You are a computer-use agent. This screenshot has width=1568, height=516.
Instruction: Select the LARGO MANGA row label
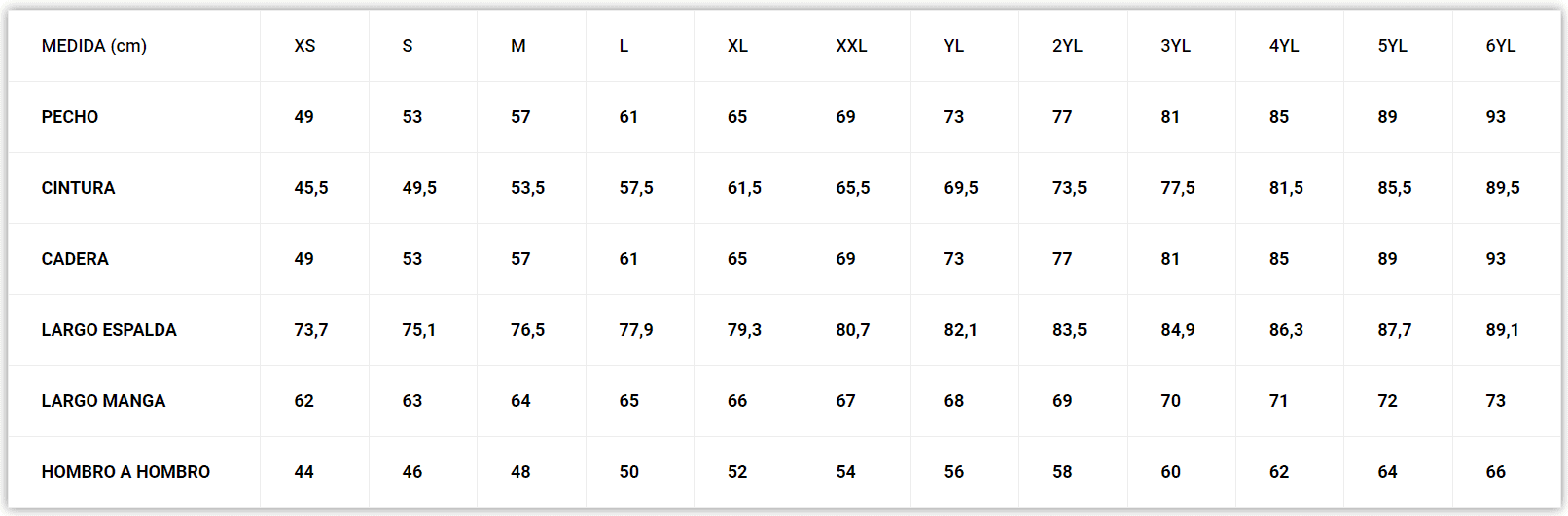coord(103,401)
